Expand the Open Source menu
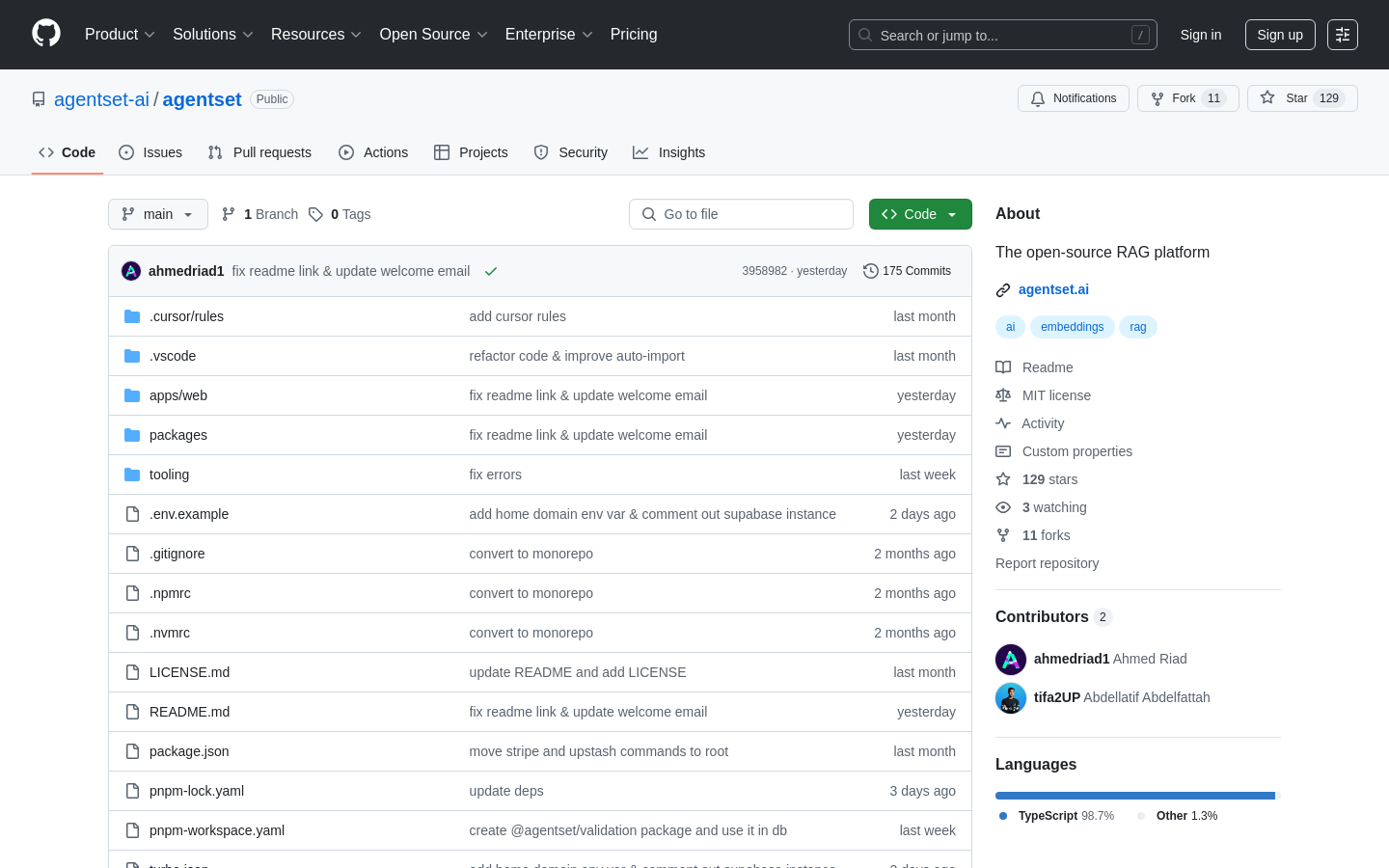 click(x=434, y=35)
